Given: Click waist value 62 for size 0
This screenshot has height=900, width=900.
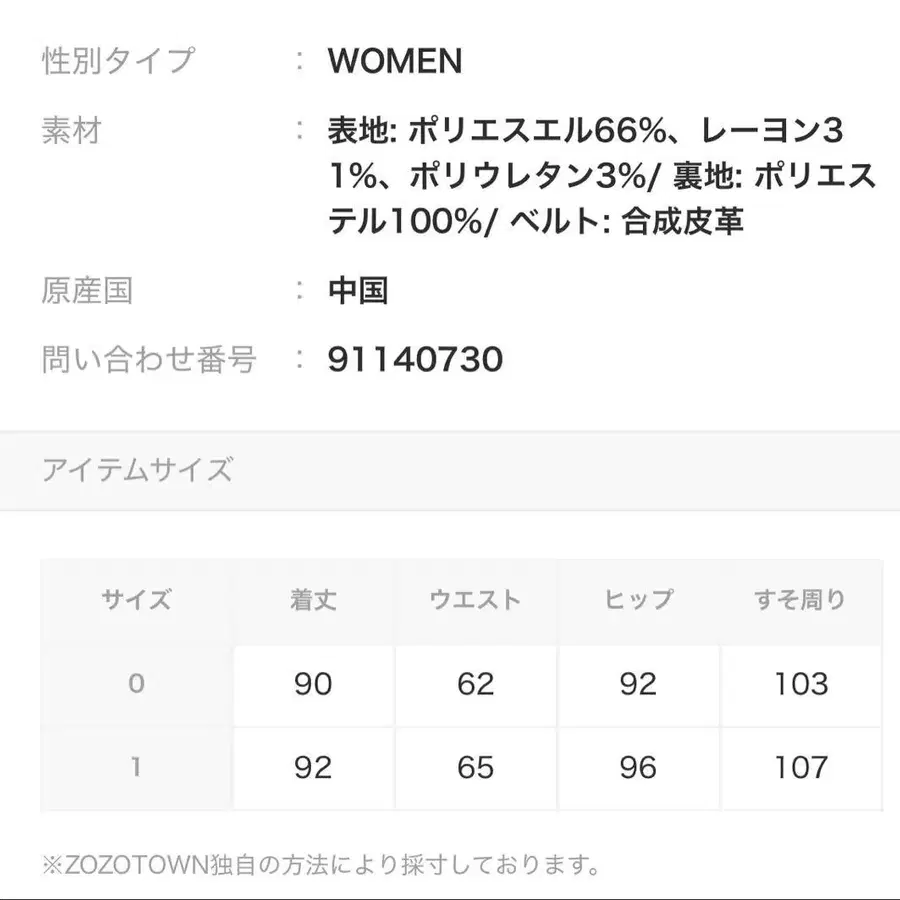Looking at the screenshot, I should [x=475, y=684].
